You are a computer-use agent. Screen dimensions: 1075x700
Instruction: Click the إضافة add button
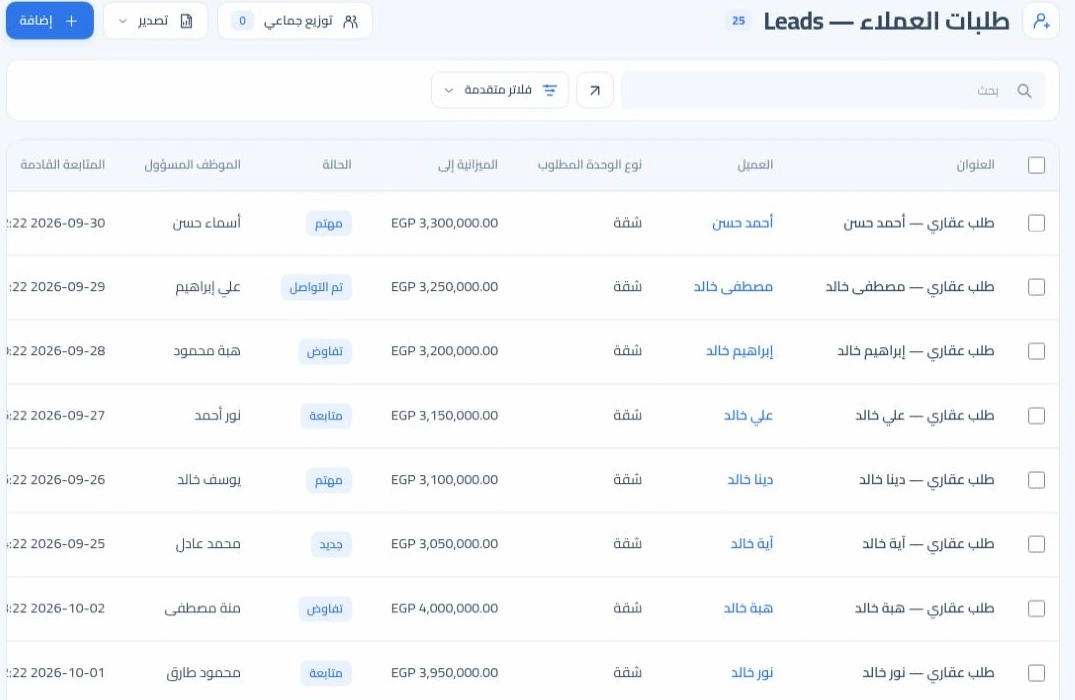pyautogui.click(x=49, y=21)
